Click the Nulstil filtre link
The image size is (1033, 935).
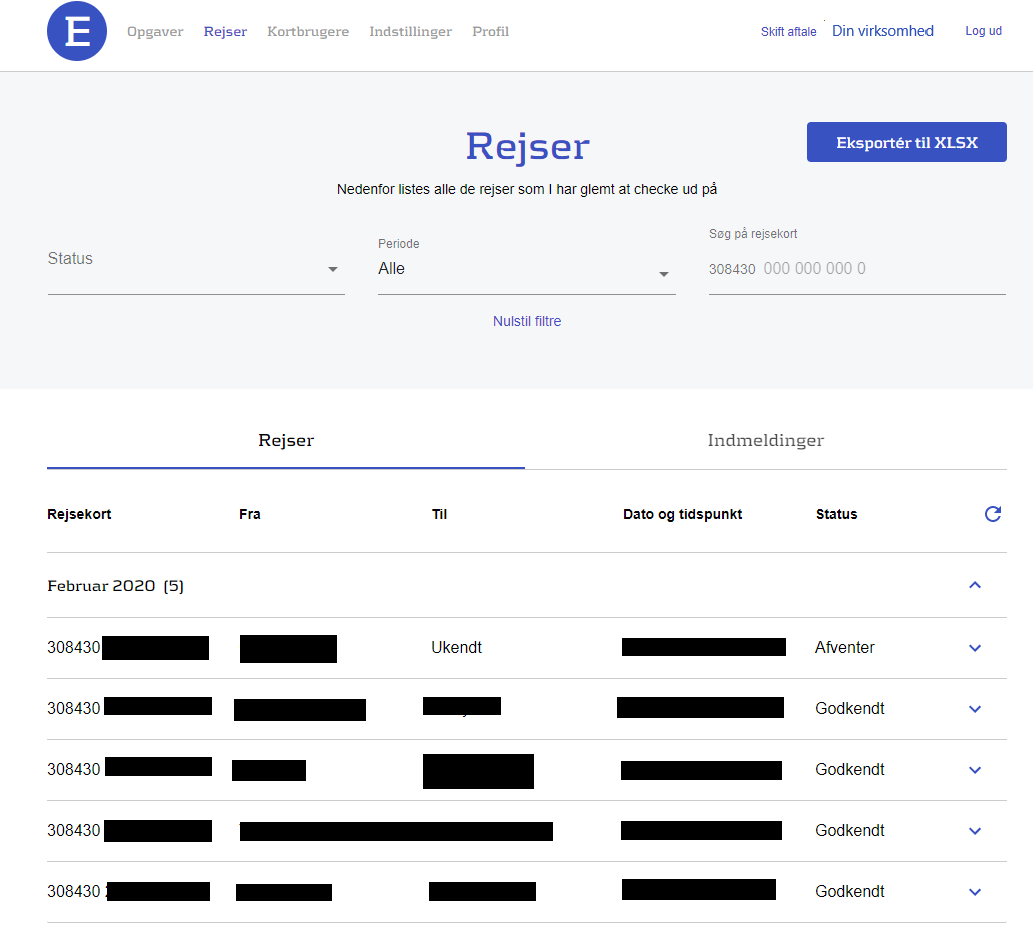[527, 321]
